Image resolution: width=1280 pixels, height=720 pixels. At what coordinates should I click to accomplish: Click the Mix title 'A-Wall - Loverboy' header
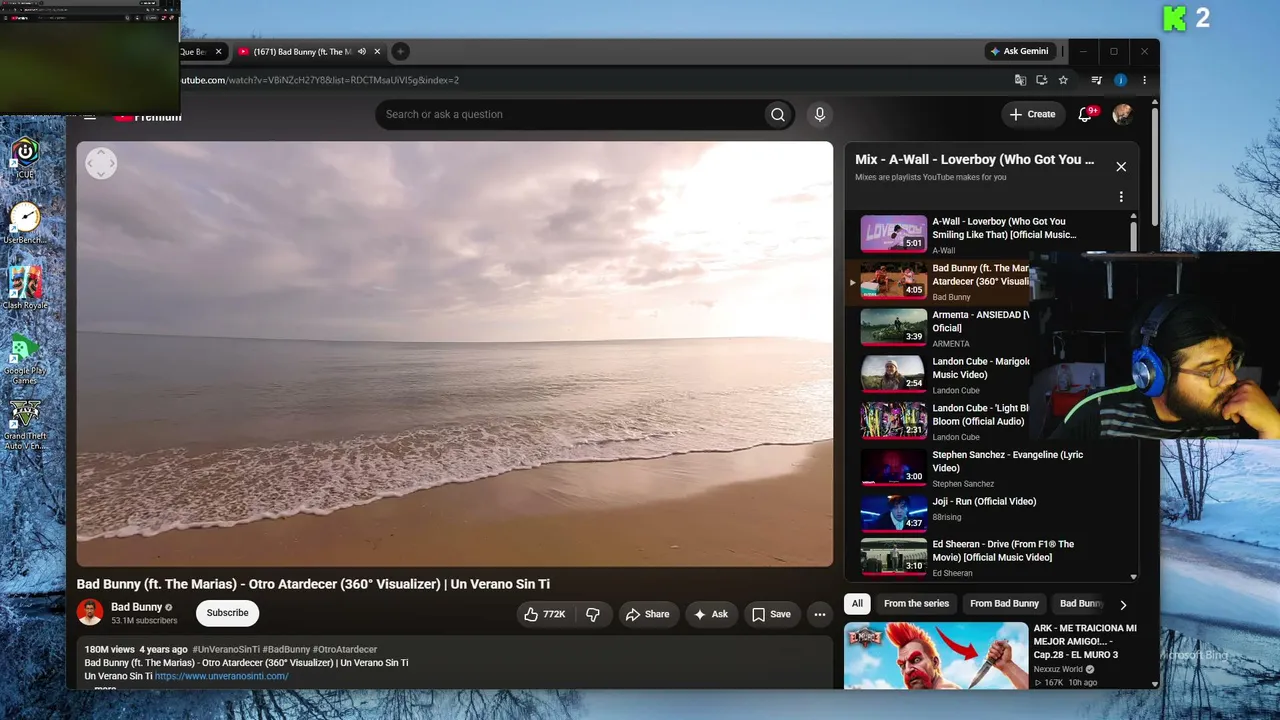(975, 160)
